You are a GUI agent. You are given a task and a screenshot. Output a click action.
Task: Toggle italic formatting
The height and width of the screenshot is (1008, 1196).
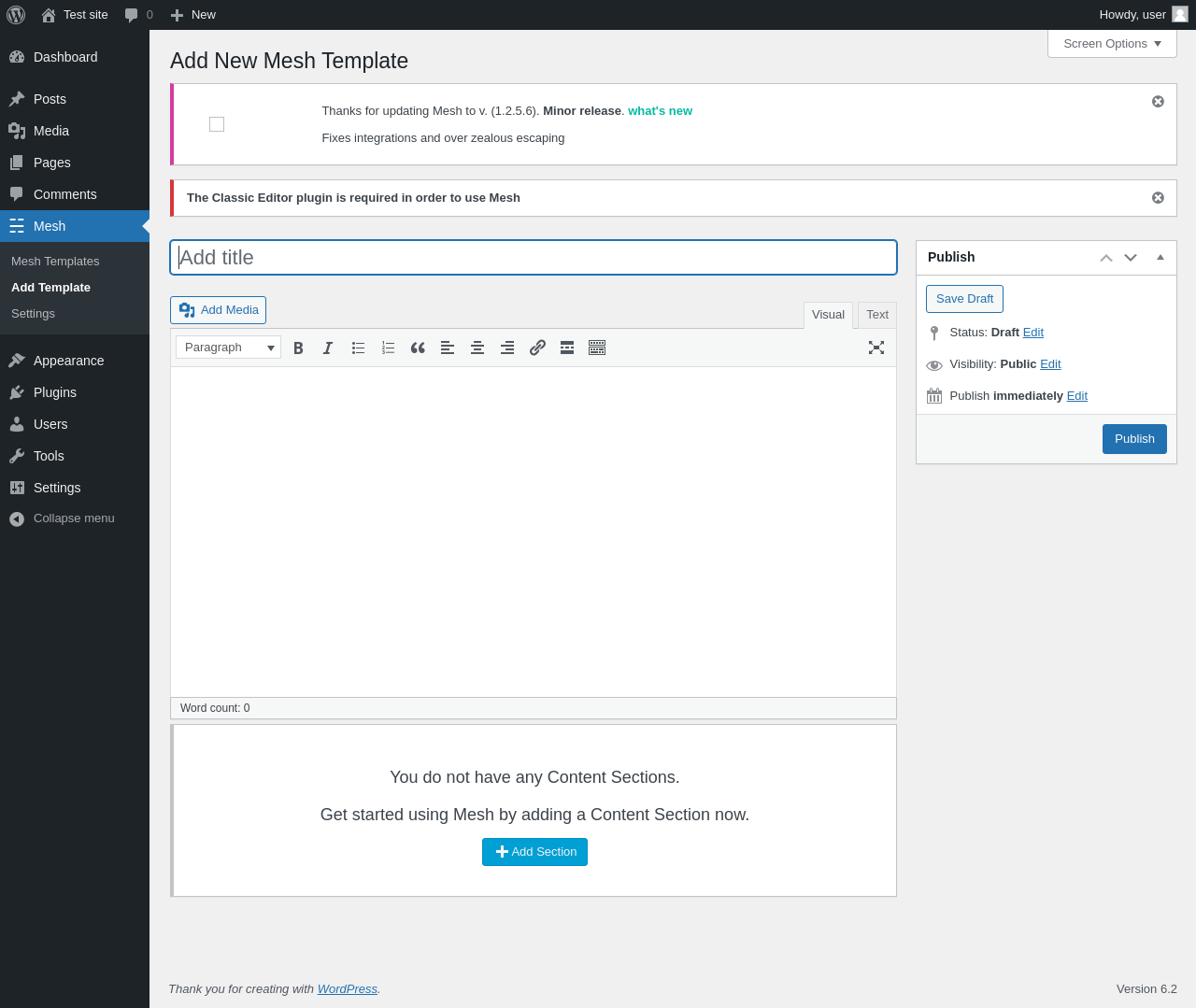pyautogui.click(x=328, y=348)
